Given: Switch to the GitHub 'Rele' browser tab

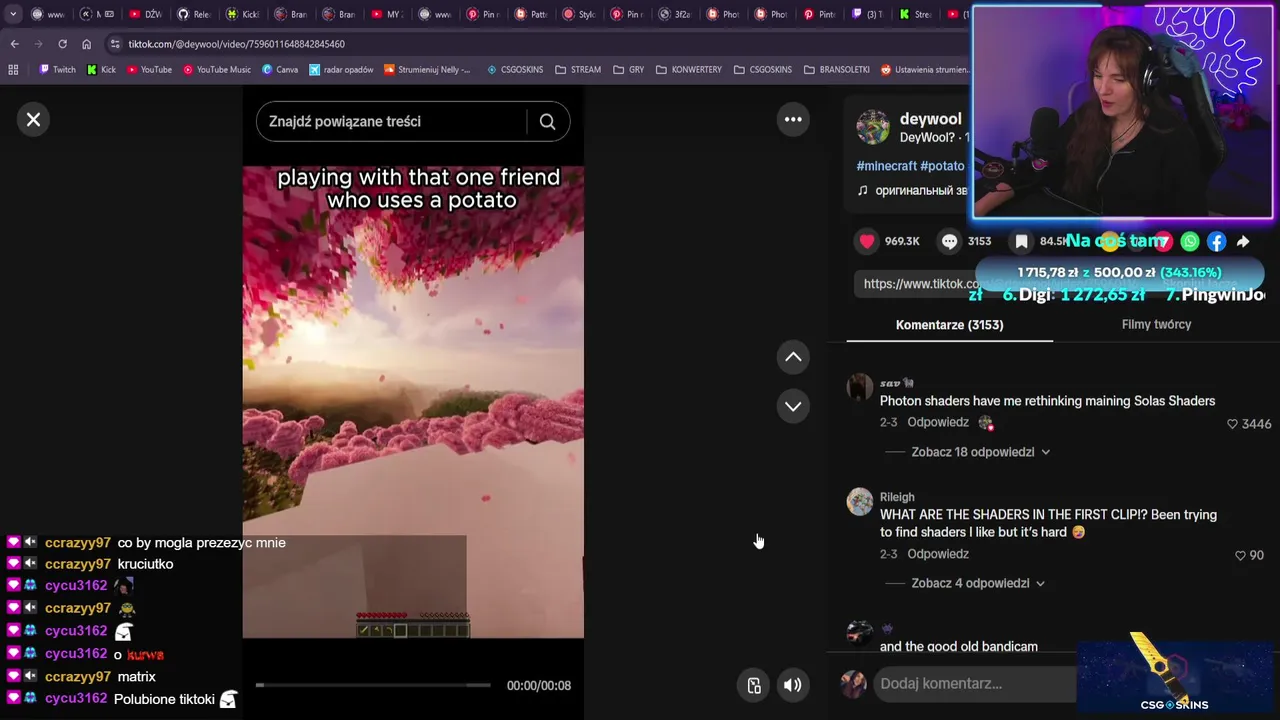Looking at the screenshot, I should (x=194, y=14).
